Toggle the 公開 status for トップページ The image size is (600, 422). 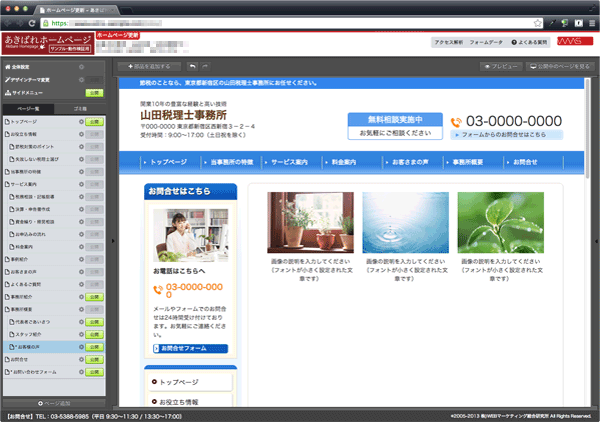click(94, 120)
